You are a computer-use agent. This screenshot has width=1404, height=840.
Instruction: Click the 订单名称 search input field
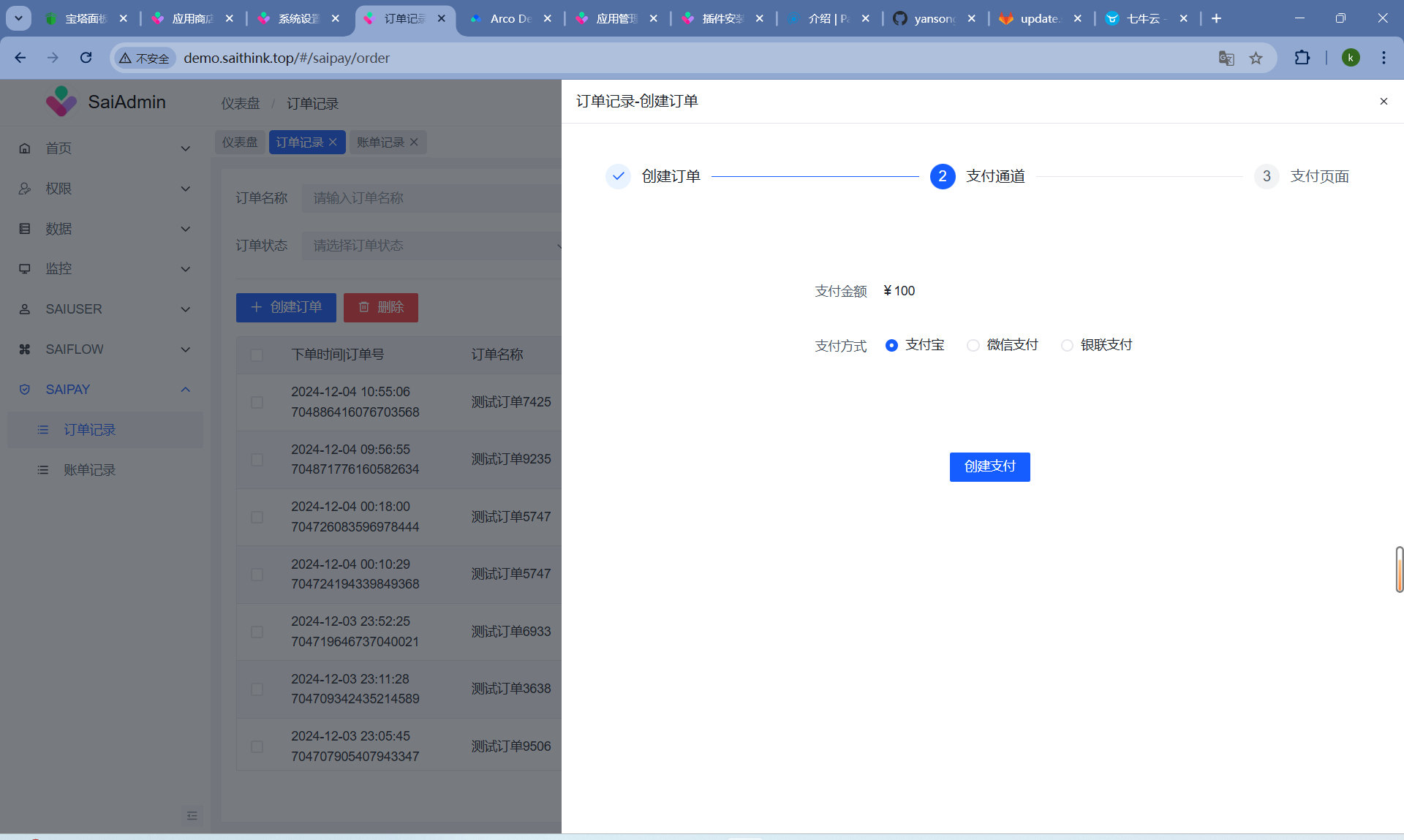431,198
